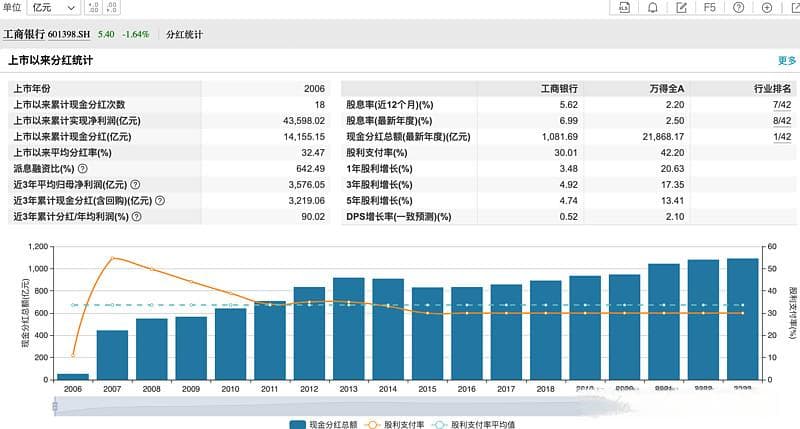Click the 2006 cash dividend bar

click(73, 377)
